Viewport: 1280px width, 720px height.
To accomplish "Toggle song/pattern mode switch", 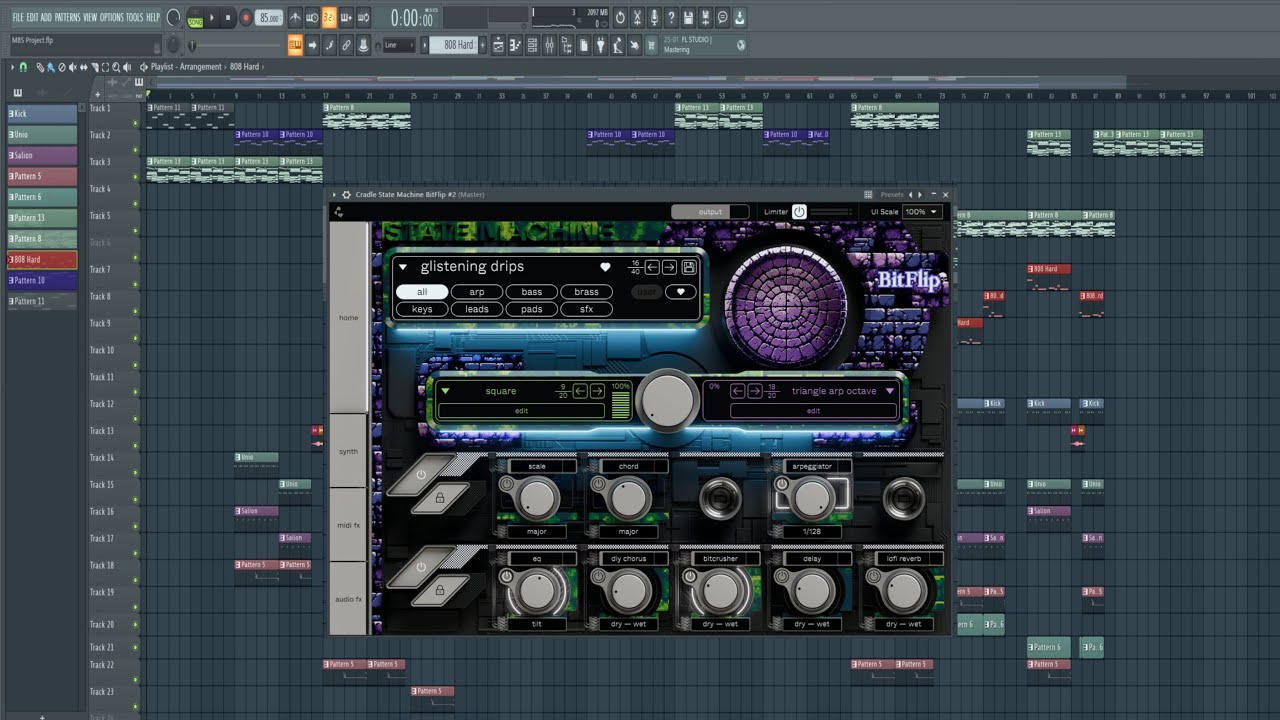I will click(195, 18).
